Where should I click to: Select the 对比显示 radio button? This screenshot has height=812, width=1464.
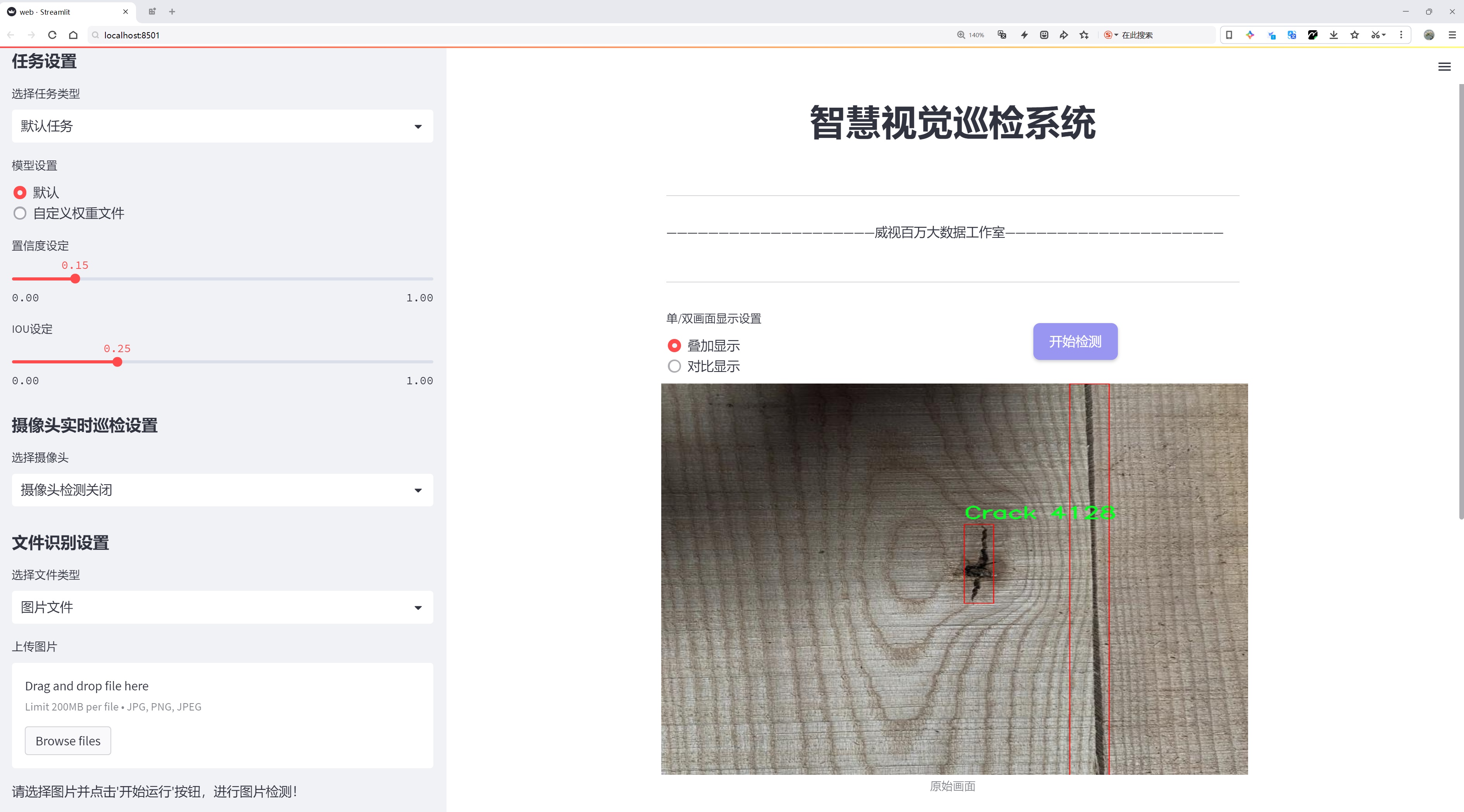pyautogui.click(x=674, y=366)
